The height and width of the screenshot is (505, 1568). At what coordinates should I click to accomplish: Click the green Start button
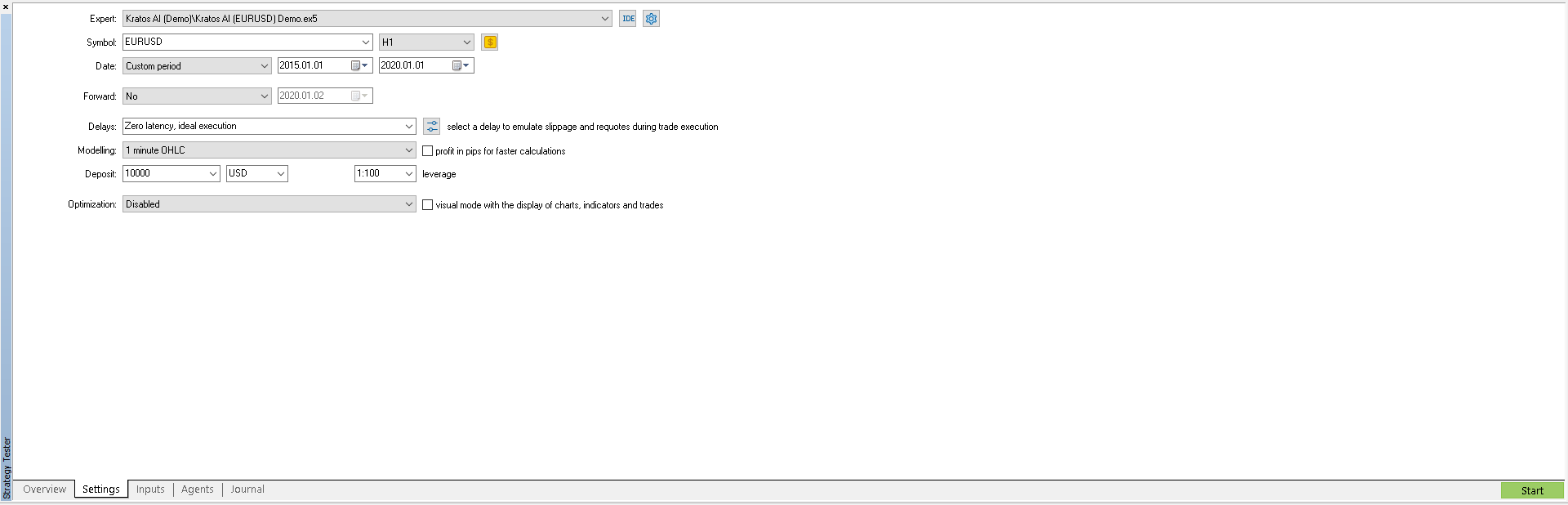click(x=1531, y=490)
